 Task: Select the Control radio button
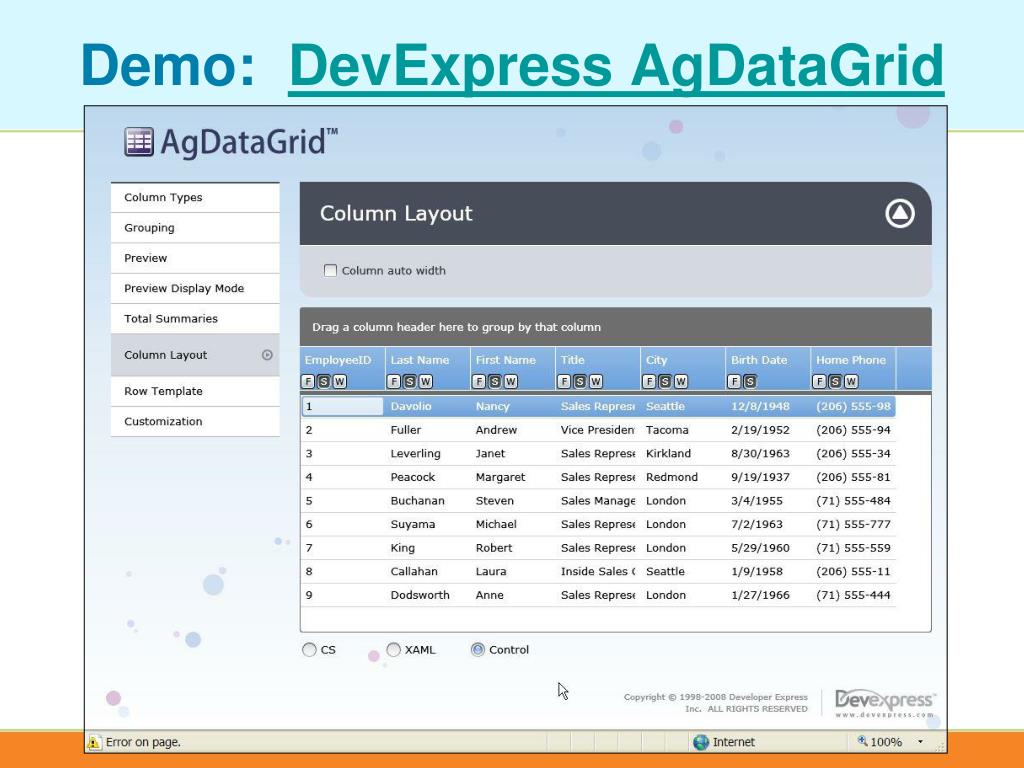478,650
